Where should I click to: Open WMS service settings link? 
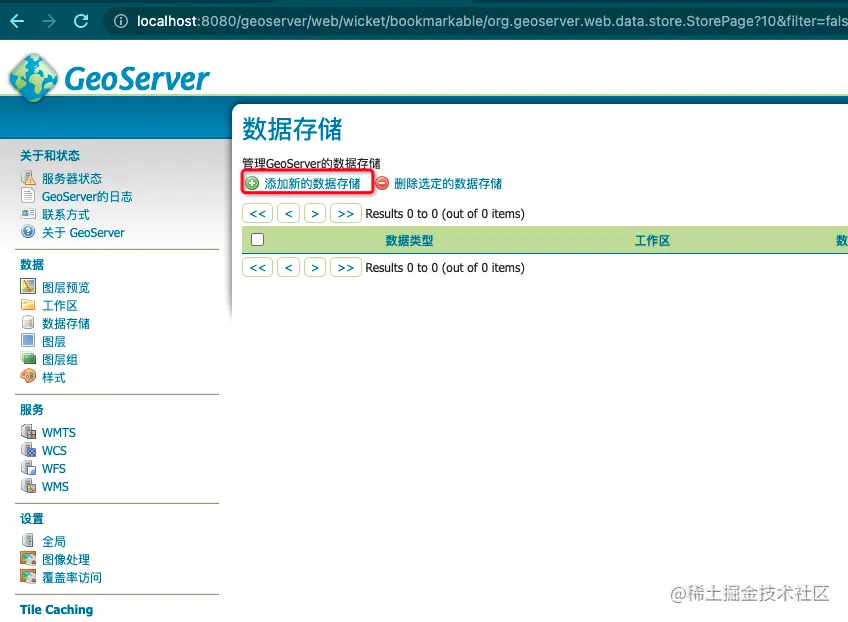pos(55,487)
